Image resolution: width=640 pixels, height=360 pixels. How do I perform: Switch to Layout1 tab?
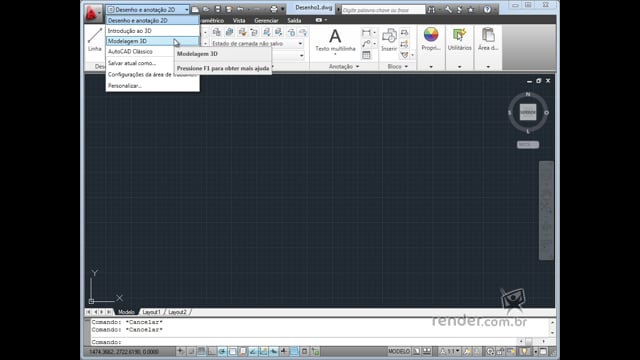[151, 312]
